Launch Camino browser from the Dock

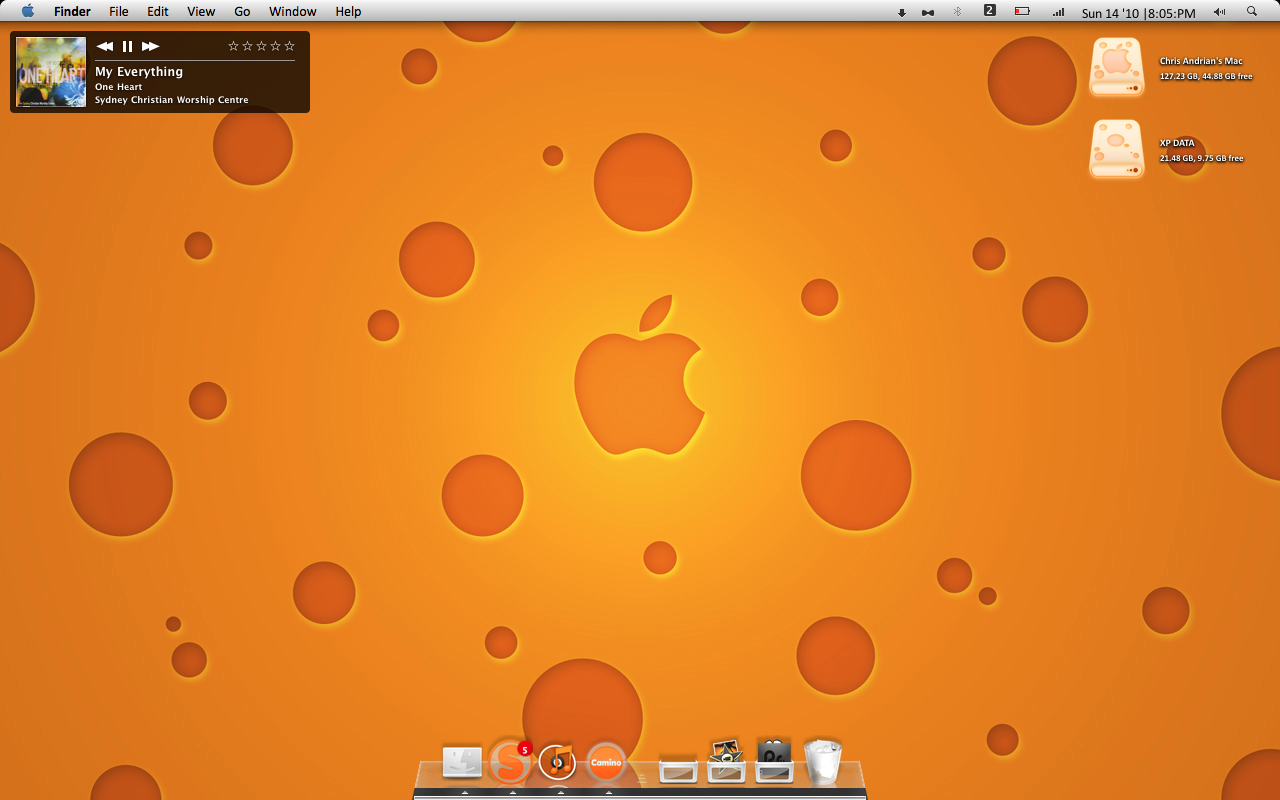pyautogui.click(x=606, y=763)
